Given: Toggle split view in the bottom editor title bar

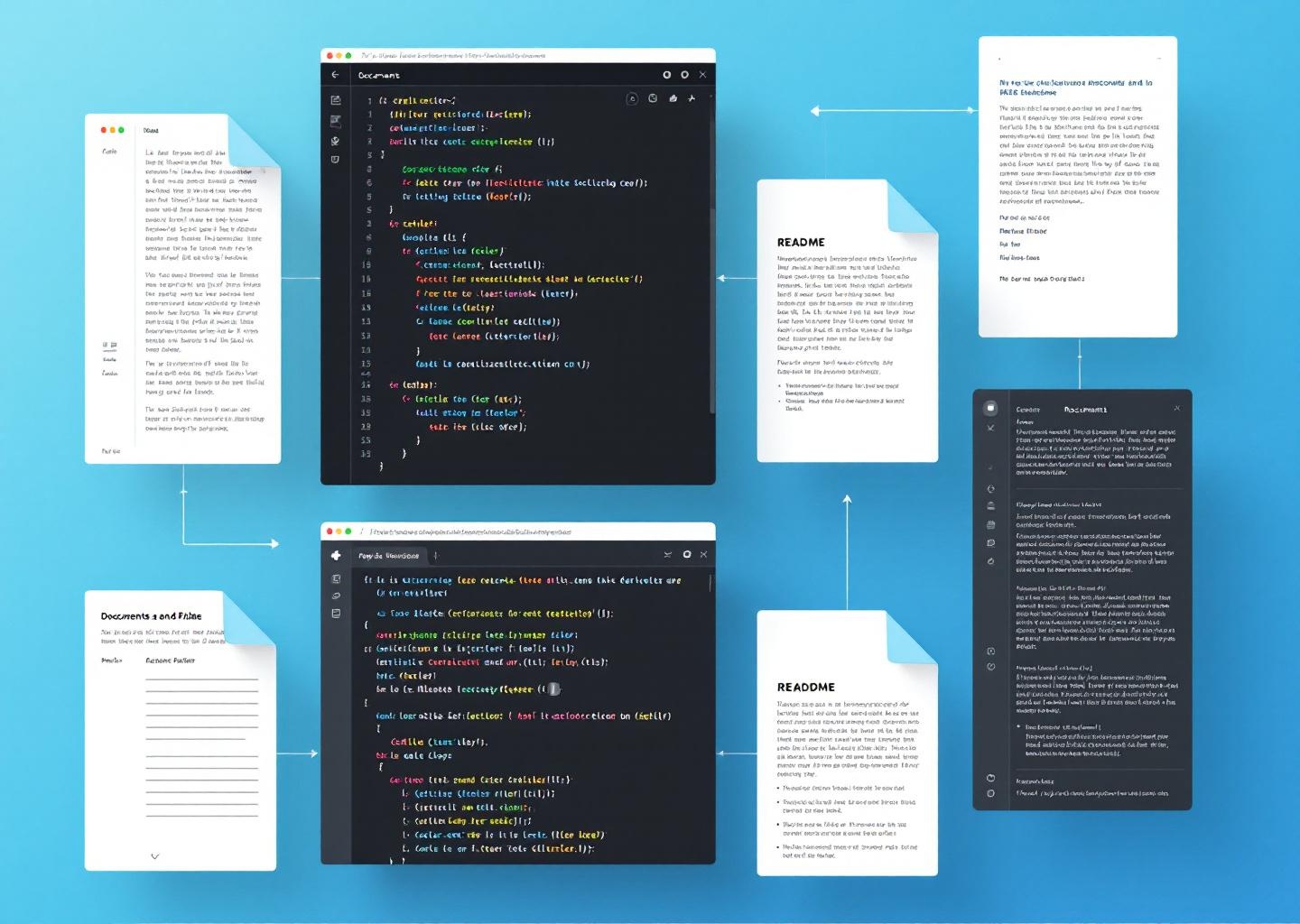Looking at the screenshot, I should click(x=668, y=555).
